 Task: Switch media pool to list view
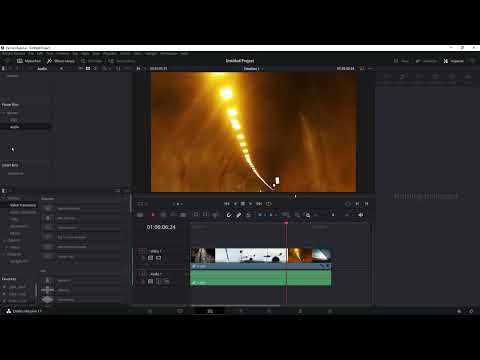pos(95,68)
